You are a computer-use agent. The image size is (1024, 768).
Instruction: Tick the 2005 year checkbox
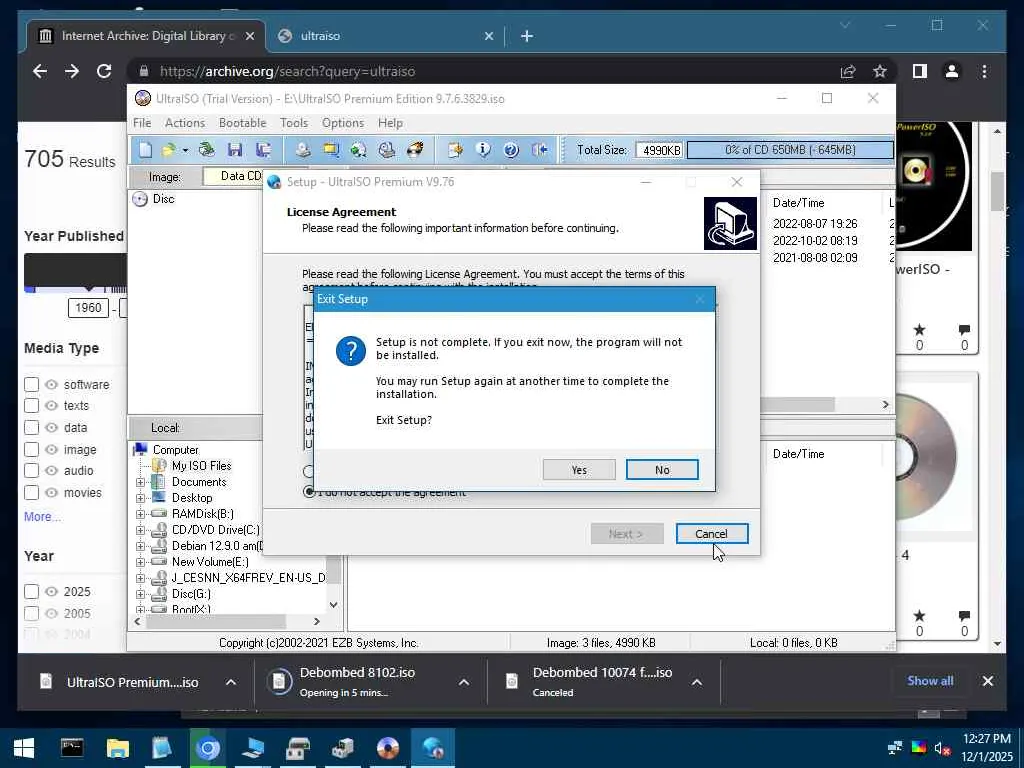(x=31, y=613)
